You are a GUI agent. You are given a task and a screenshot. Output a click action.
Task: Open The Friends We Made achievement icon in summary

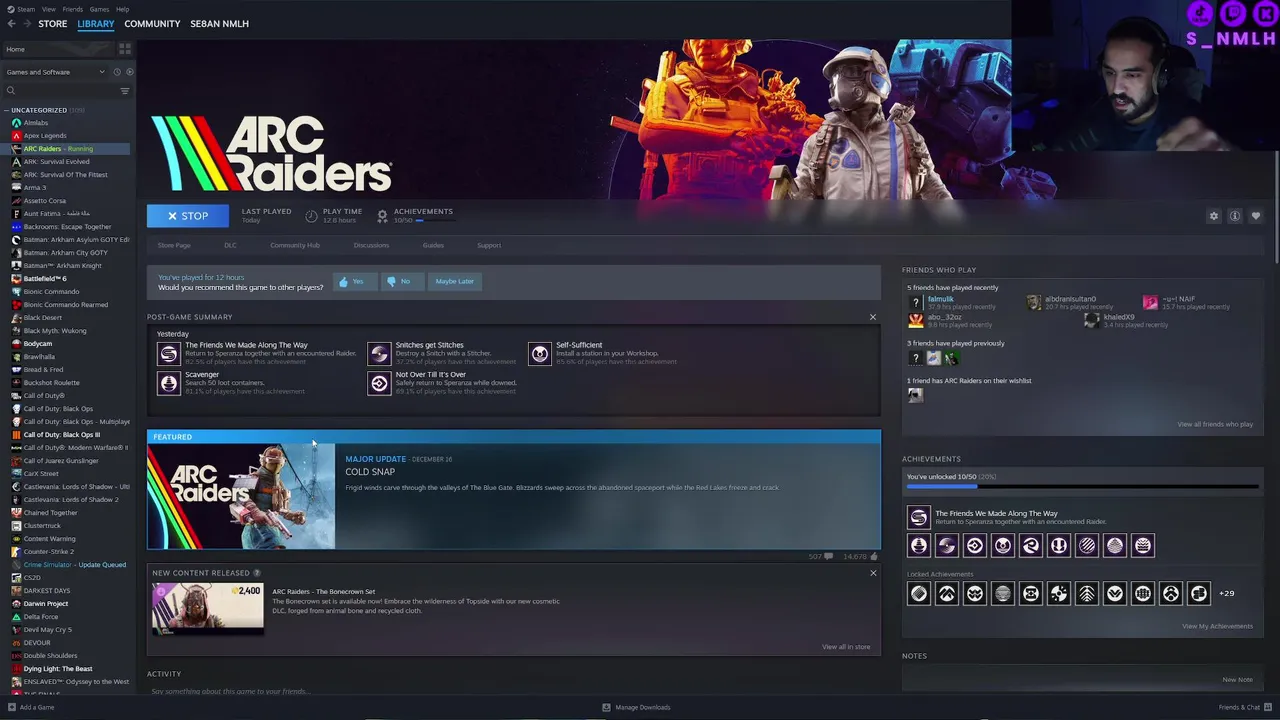tap(169, 354)
